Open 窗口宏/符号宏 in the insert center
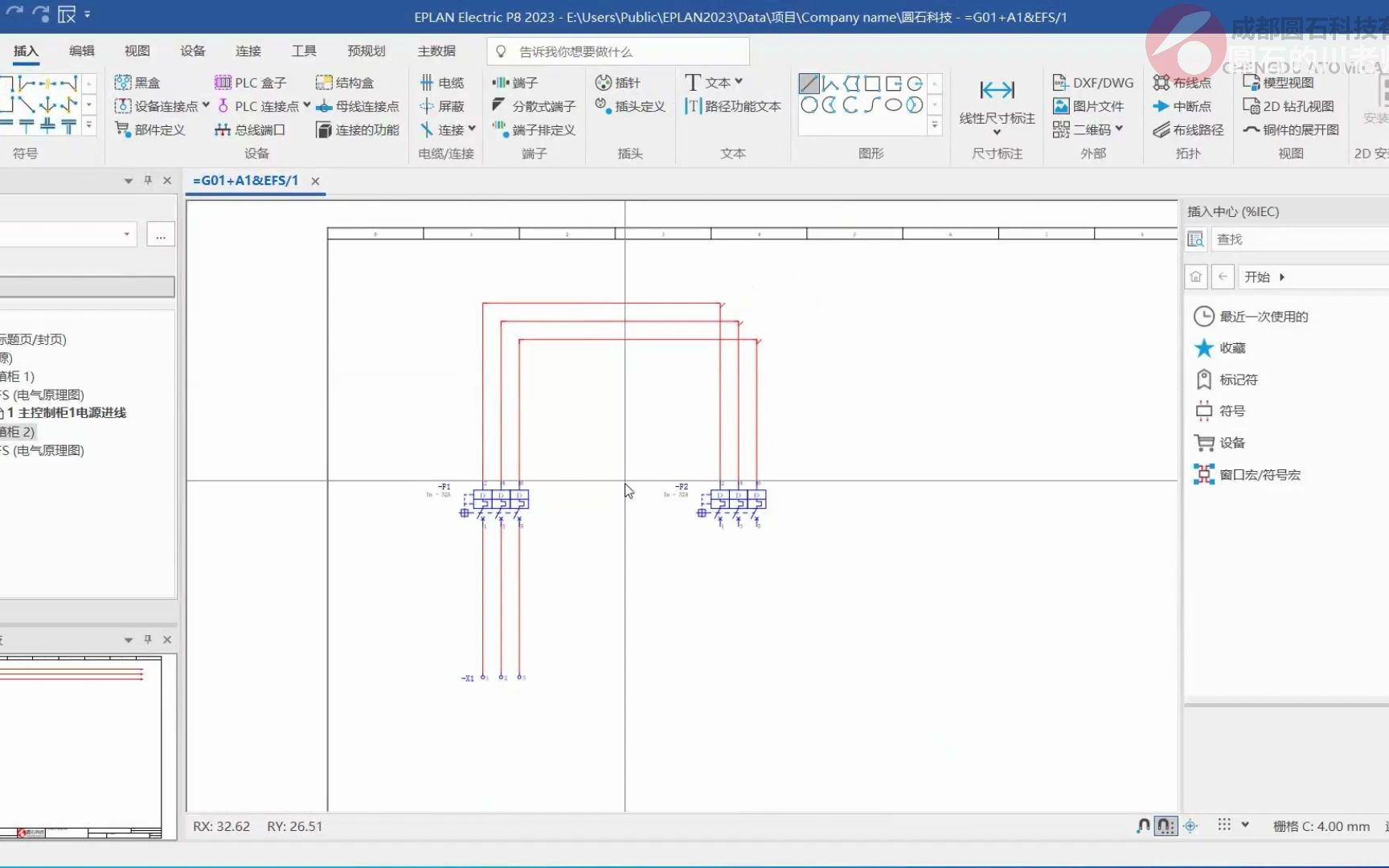Viewport: 1389px width, 868px height. point(1259,474)
